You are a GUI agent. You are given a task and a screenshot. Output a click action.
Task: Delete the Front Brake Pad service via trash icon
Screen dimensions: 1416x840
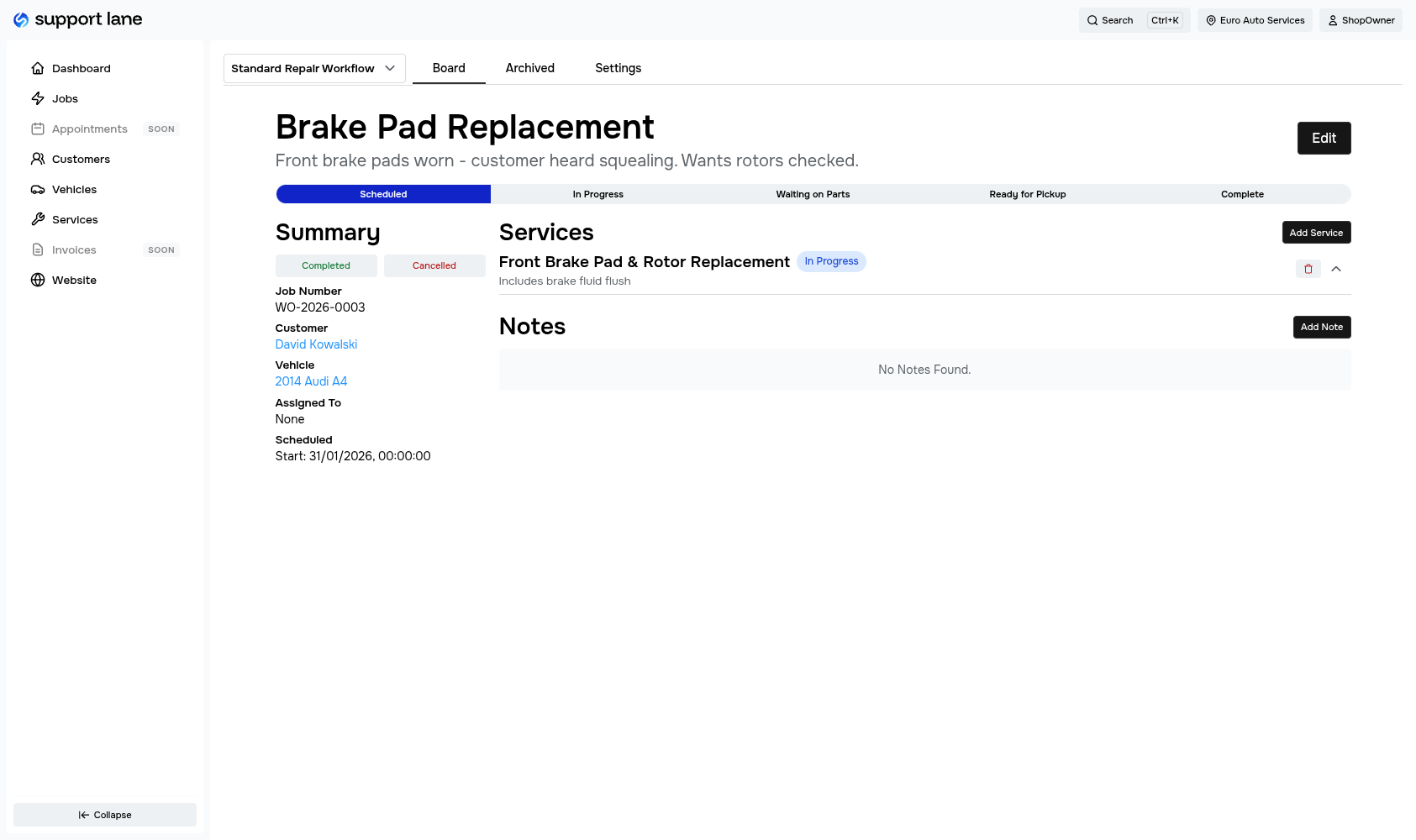pyautogui.click(x=1308, y=269)
